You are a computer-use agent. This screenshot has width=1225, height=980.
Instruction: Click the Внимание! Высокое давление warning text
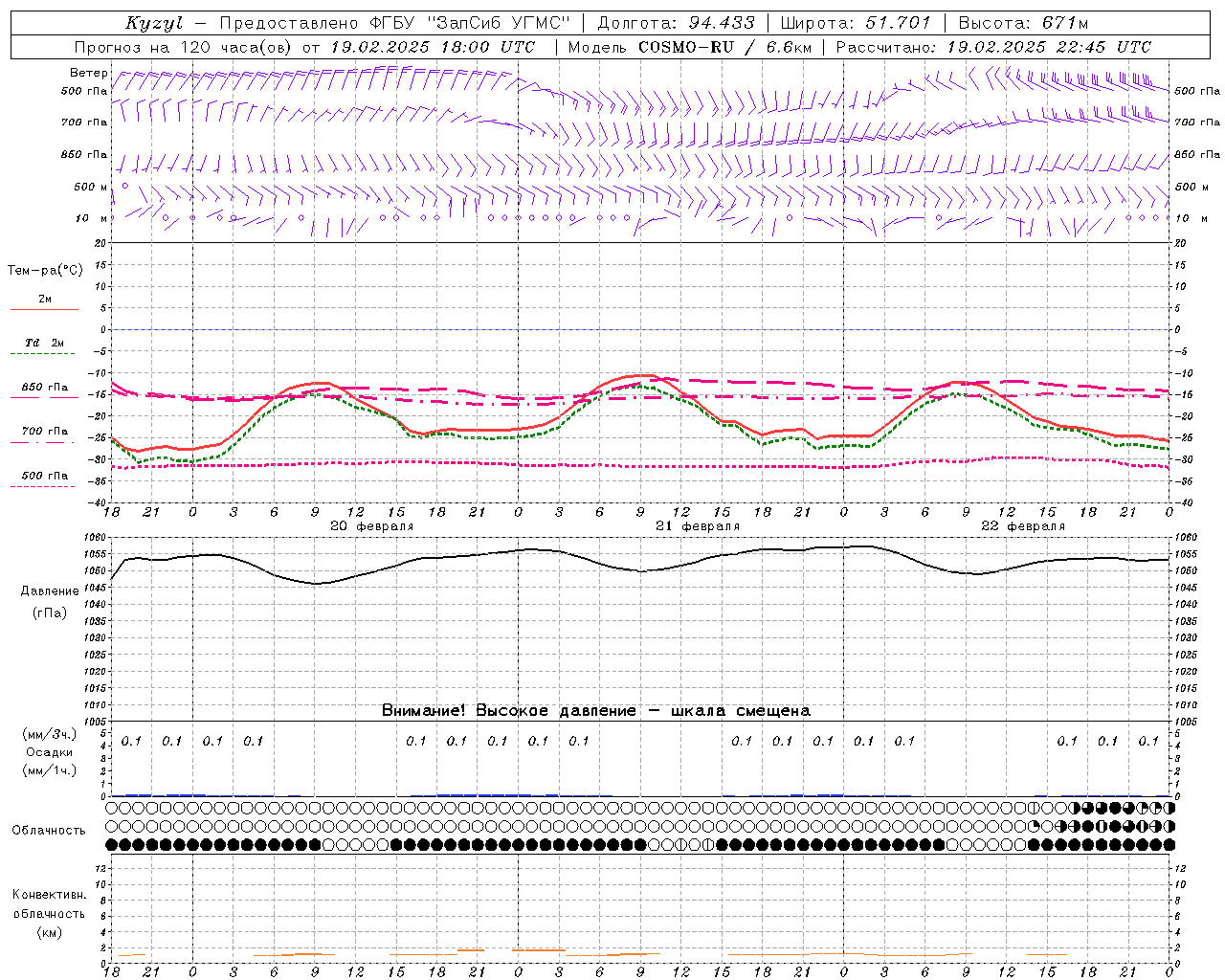(x=596, y=710)
